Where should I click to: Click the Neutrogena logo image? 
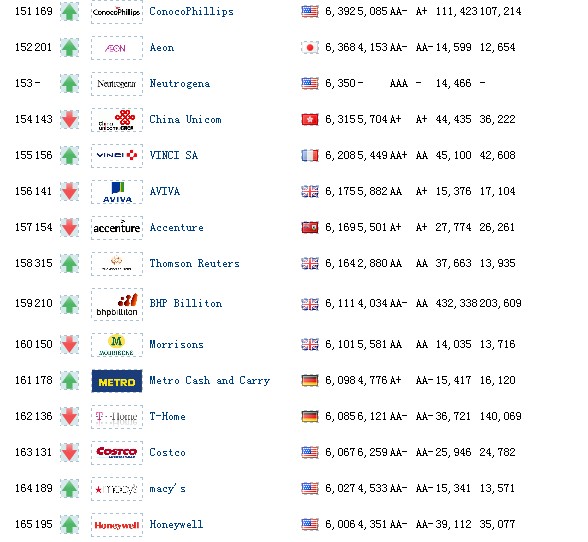(117, 84)
